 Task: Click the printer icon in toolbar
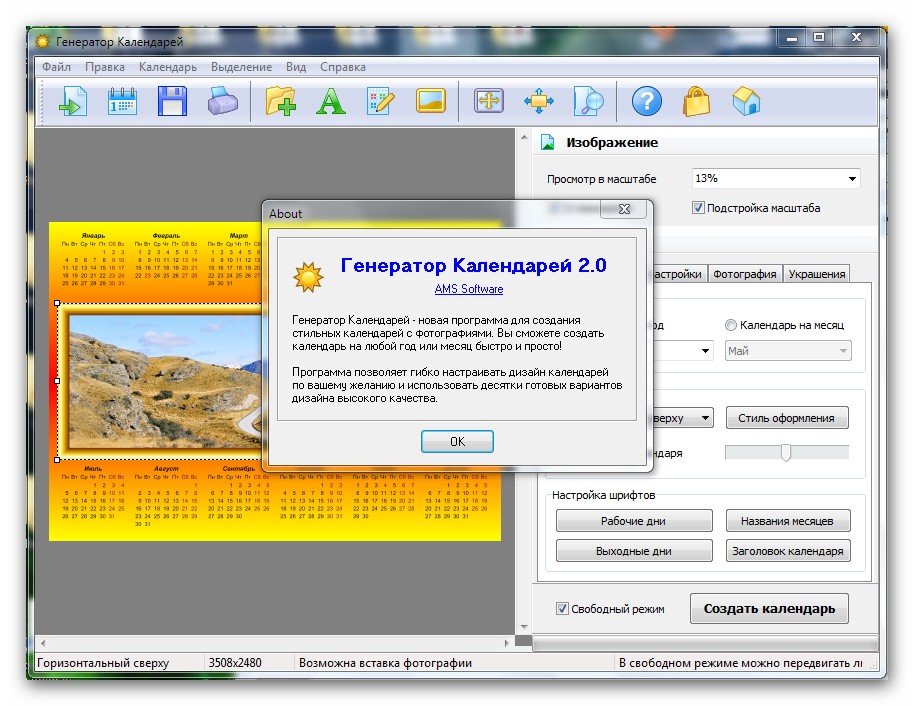(222, 101)
